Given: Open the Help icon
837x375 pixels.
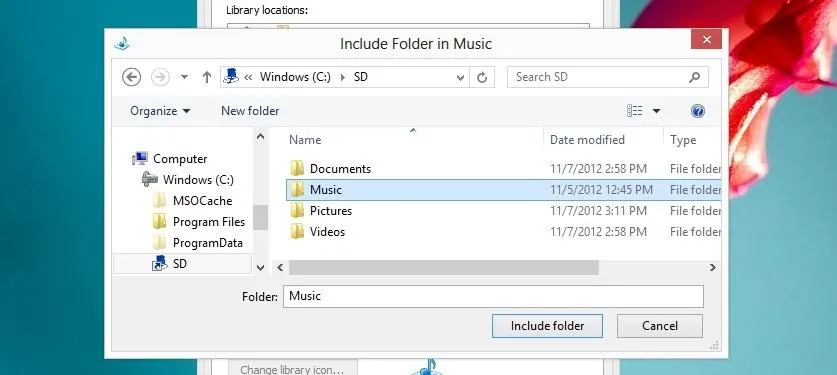Looking at the screenshot, I should pyautogui.click(x=698, y=111).
